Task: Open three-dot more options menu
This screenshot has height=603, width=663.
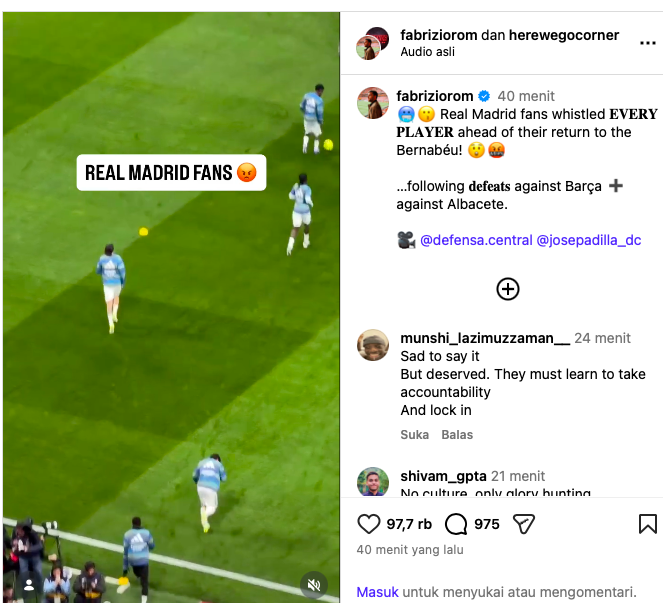Action: point(647,43)
